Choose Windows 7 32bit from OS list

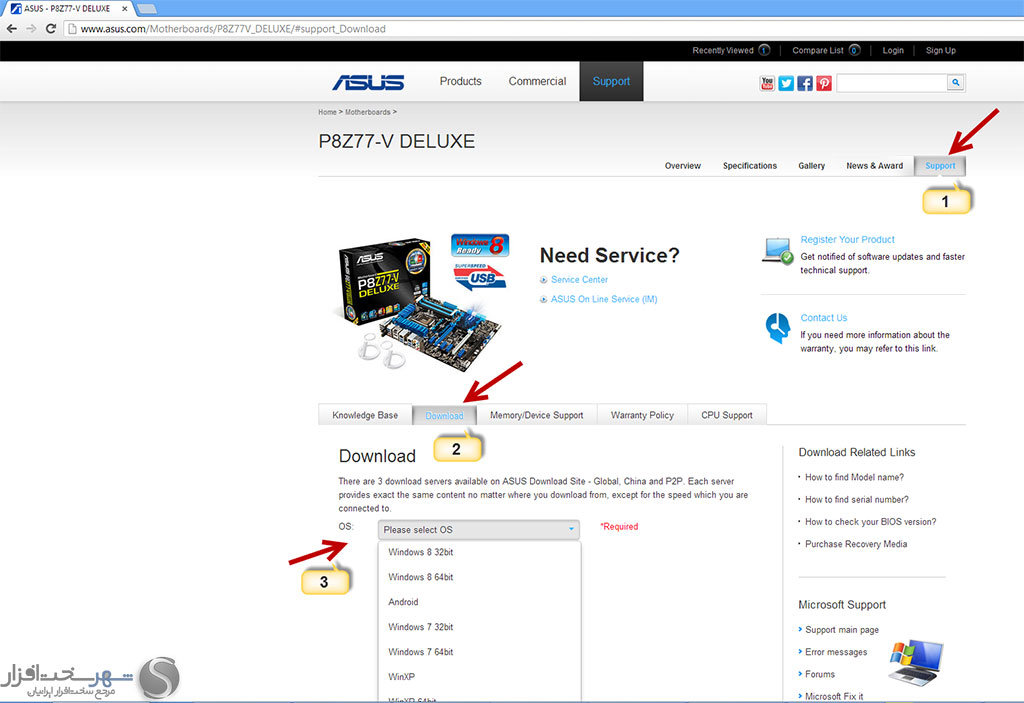[421, 627]
